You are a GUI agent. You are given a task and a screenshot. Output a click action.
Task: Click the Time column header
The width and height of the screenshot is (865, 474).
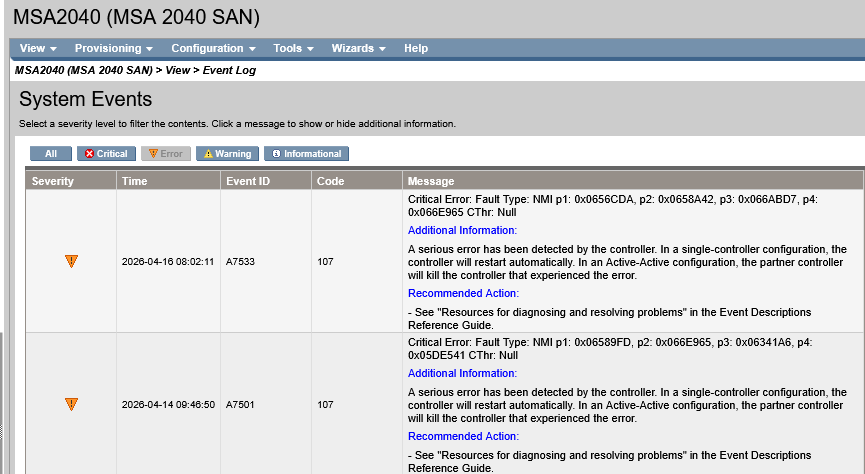point(168,181)
